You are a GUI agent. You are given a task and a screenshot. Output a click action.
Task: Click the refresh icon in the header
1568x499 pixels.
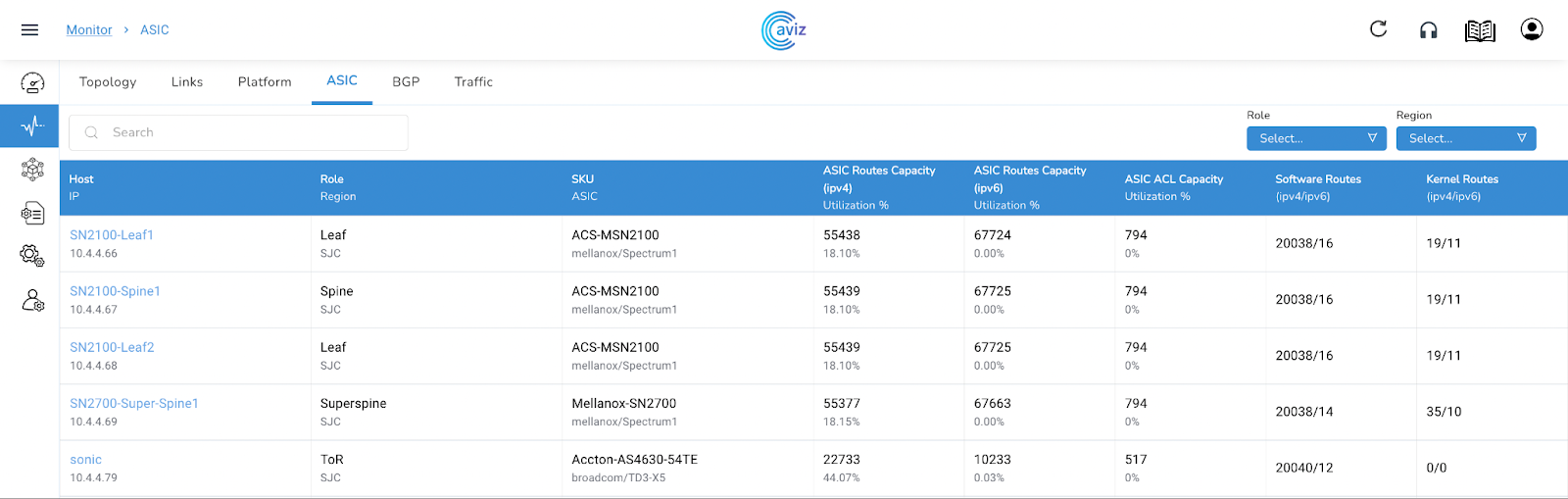[x=1378, y=29]
